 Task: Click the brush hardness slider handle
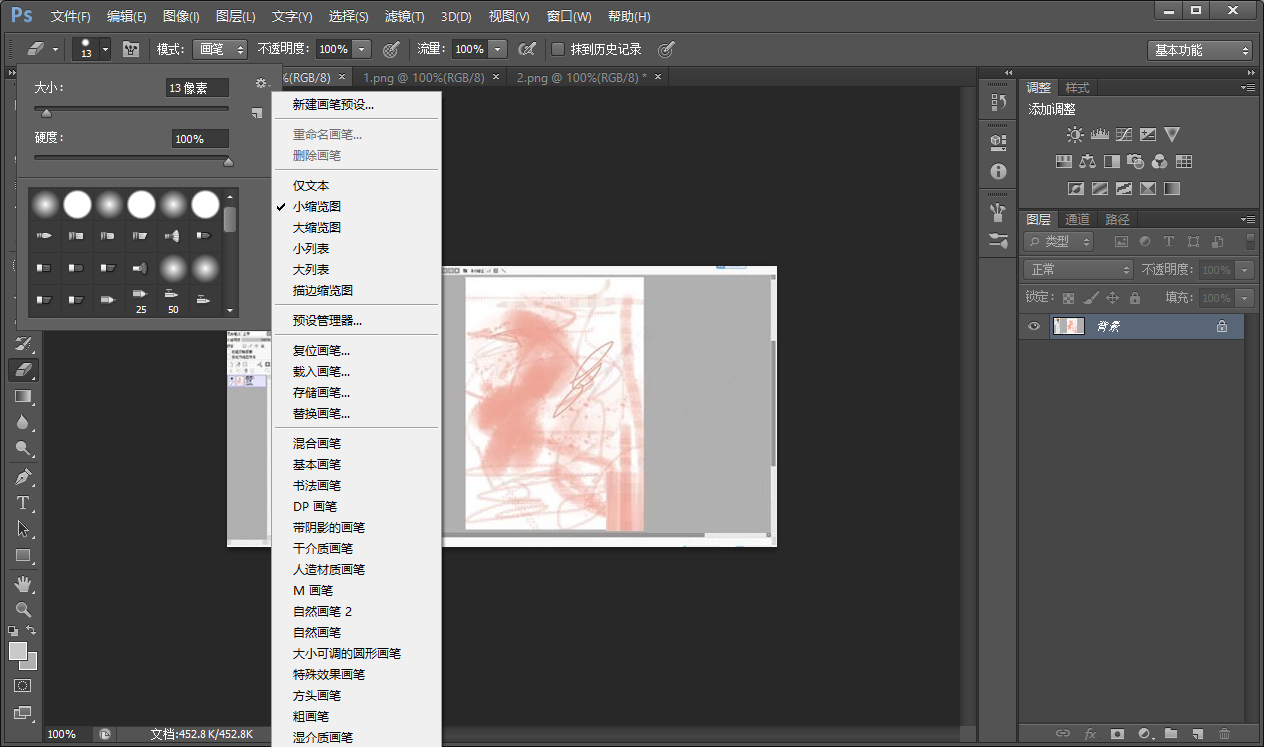click(228, 161)
